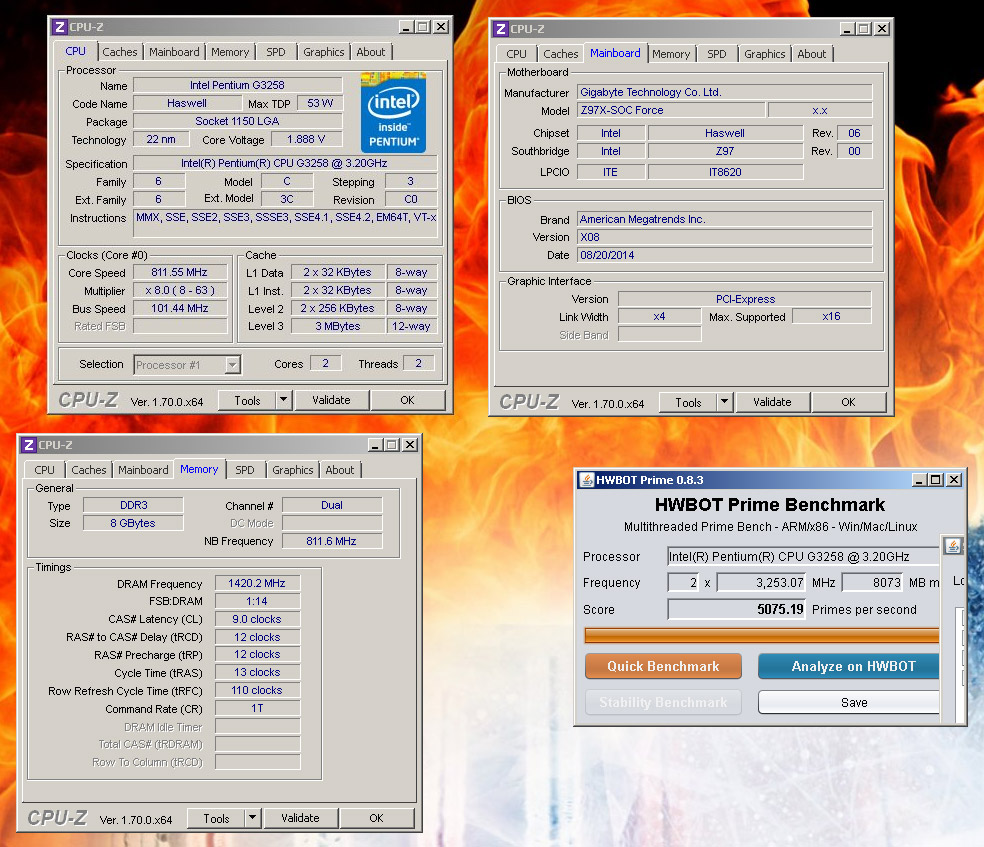Click OK in Memory window

coord(377,818)
